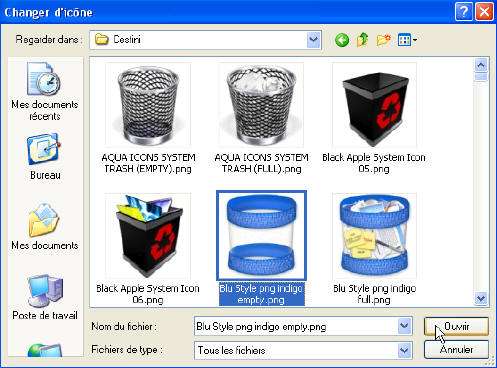Expand the Regarder dans folder dropdown

click(x=313, y=40)
